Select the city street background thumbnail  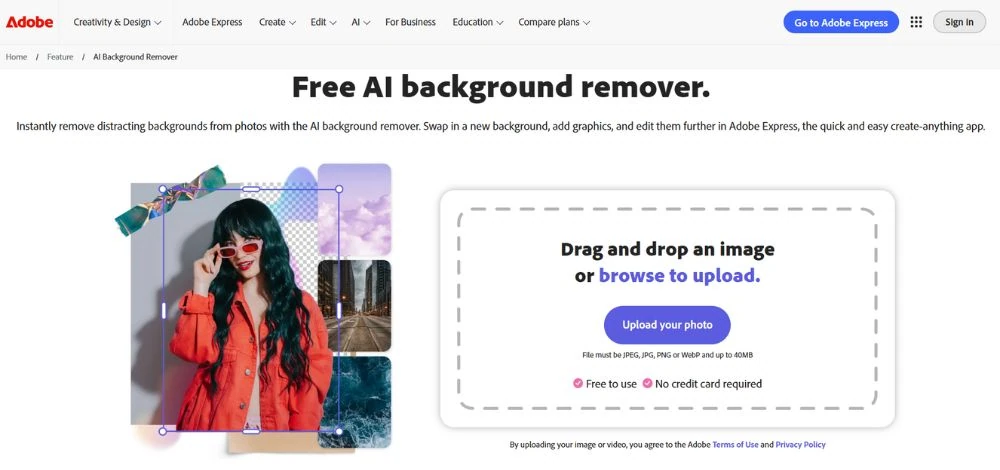(354, 305)
